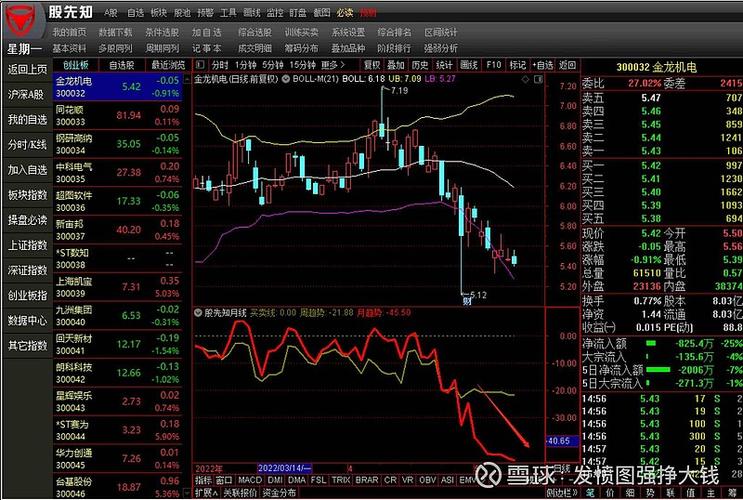Click 数据下载 button

(116, 33)
